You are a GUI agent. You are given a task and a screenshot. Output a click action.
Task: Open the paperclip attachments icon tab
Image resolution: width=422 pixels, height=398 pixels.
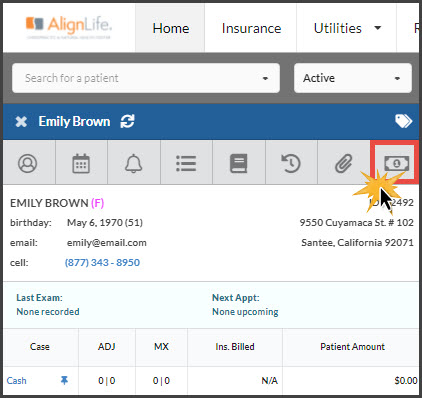(344, 163)
